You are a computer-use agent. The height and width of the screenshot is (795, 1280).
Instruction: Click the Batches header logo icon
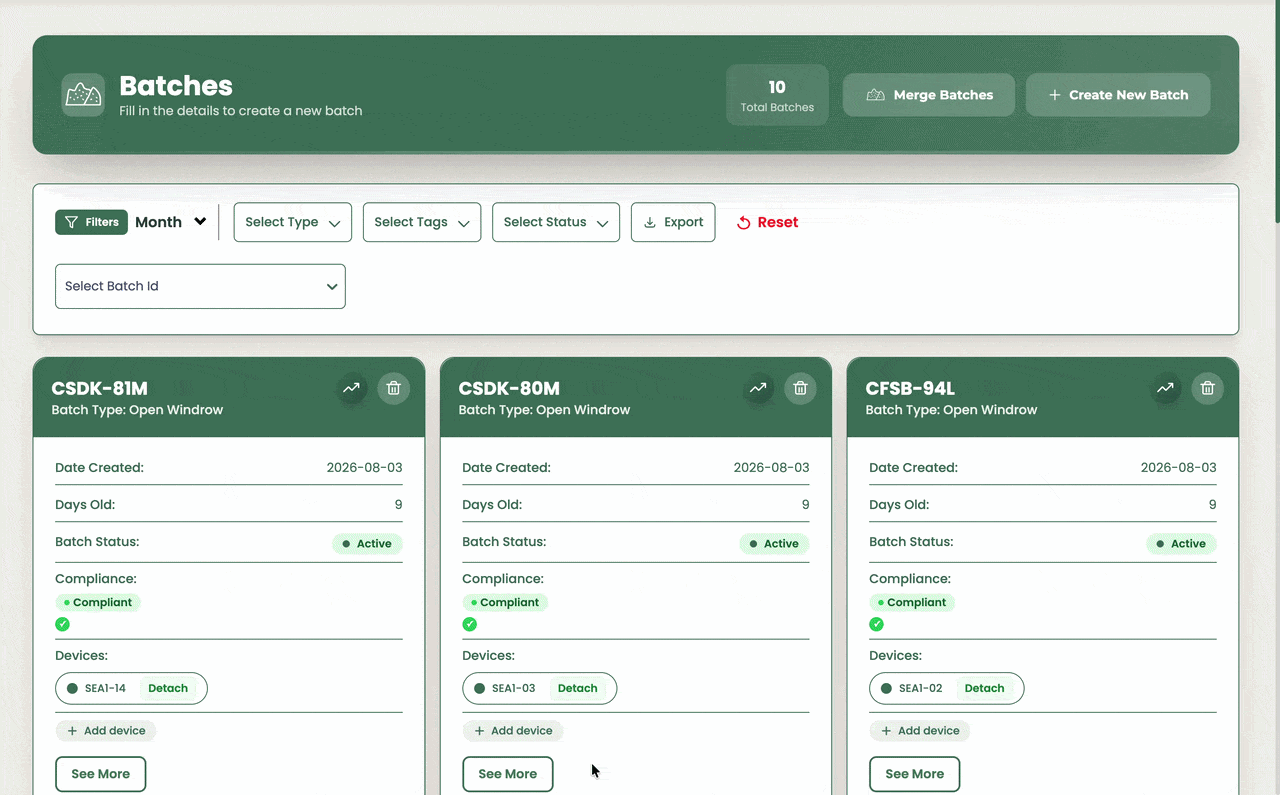pyautogui.click(x=83, y=95)
